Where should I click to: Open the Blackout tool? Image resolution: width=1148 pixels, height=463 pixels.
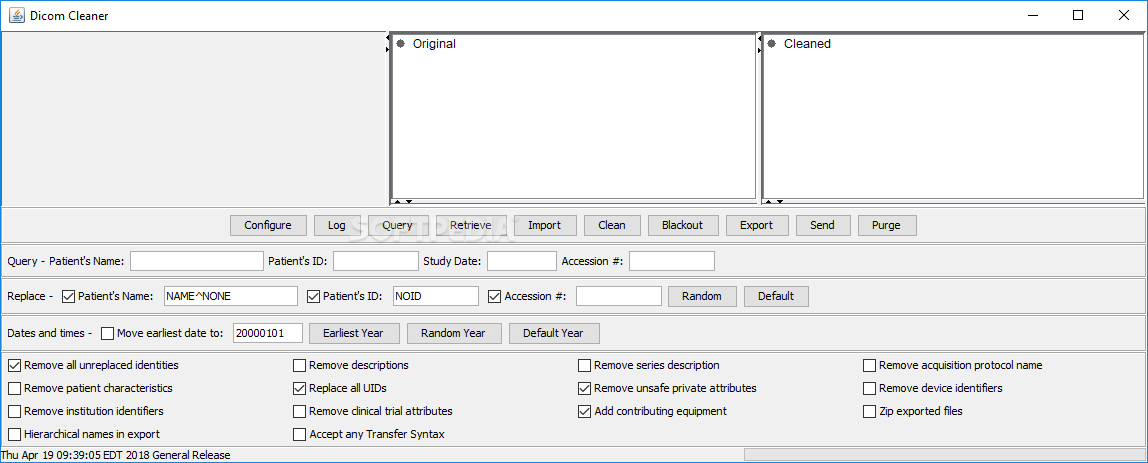pyautogui.click(x=682, y=225)
